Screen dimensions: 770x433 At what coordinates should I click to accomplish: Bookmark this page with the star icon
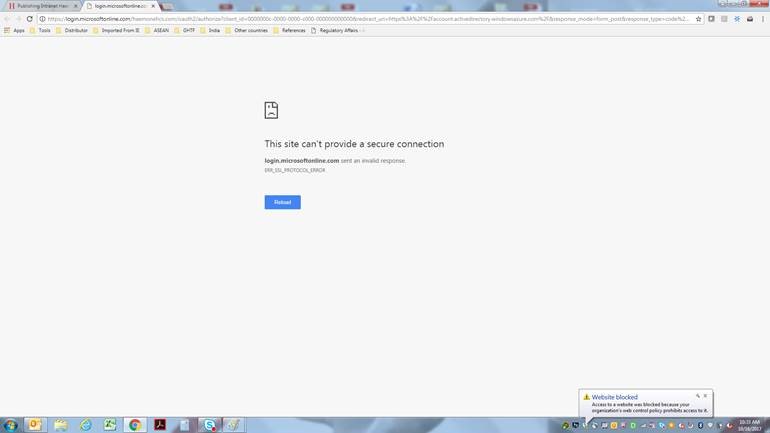click(x=698, y=19)
